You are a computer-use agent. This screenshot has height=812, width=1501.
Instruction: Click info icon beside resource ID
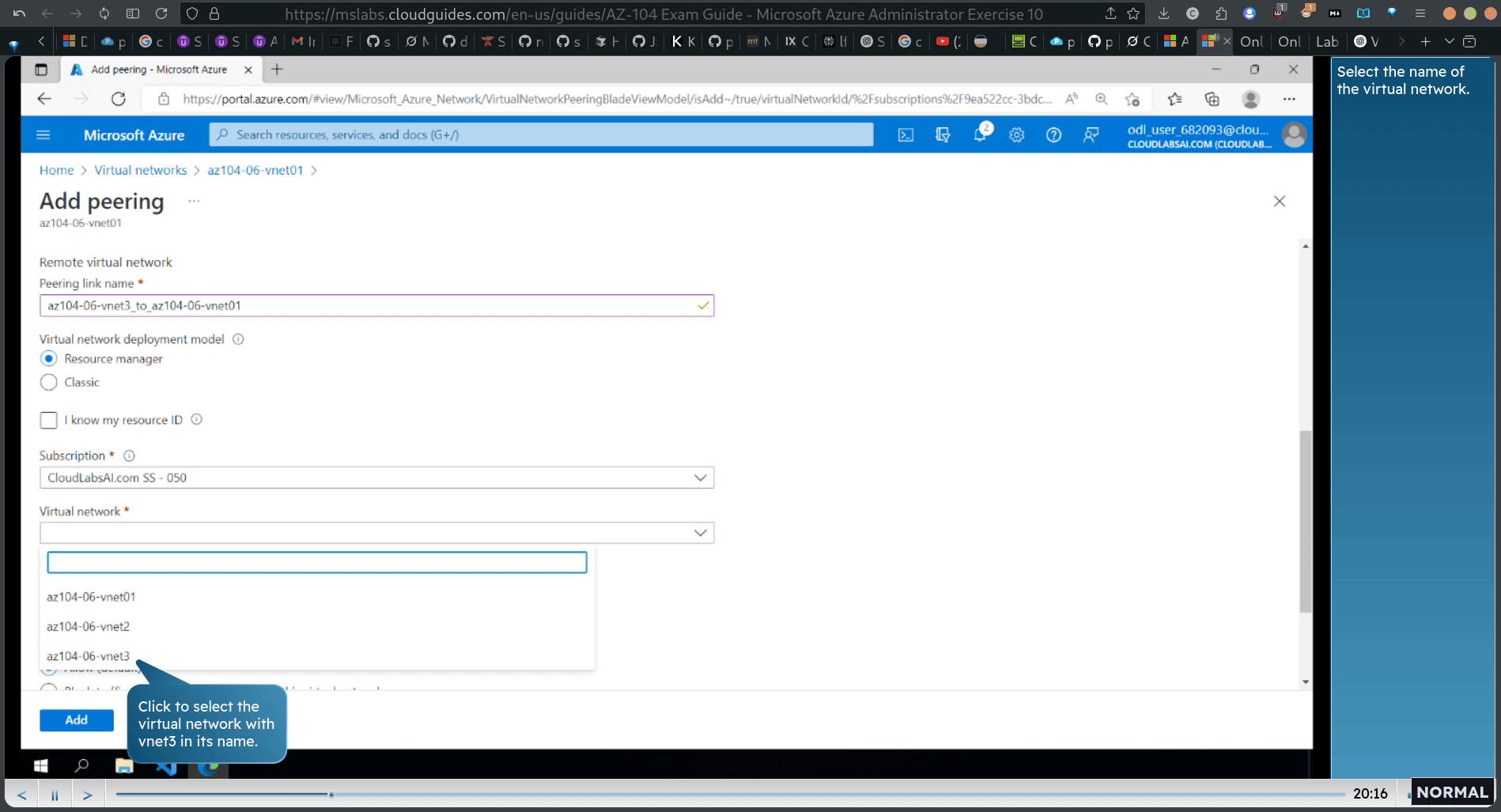point(196,420)
